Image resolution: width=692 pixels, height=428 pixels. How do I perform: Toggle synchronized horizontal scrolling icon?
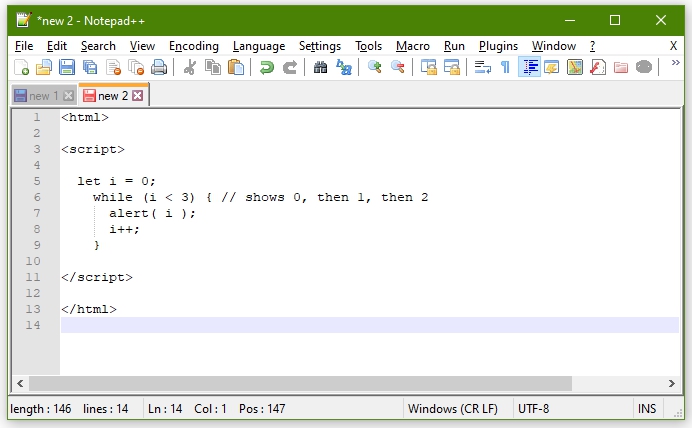point(451,68)
